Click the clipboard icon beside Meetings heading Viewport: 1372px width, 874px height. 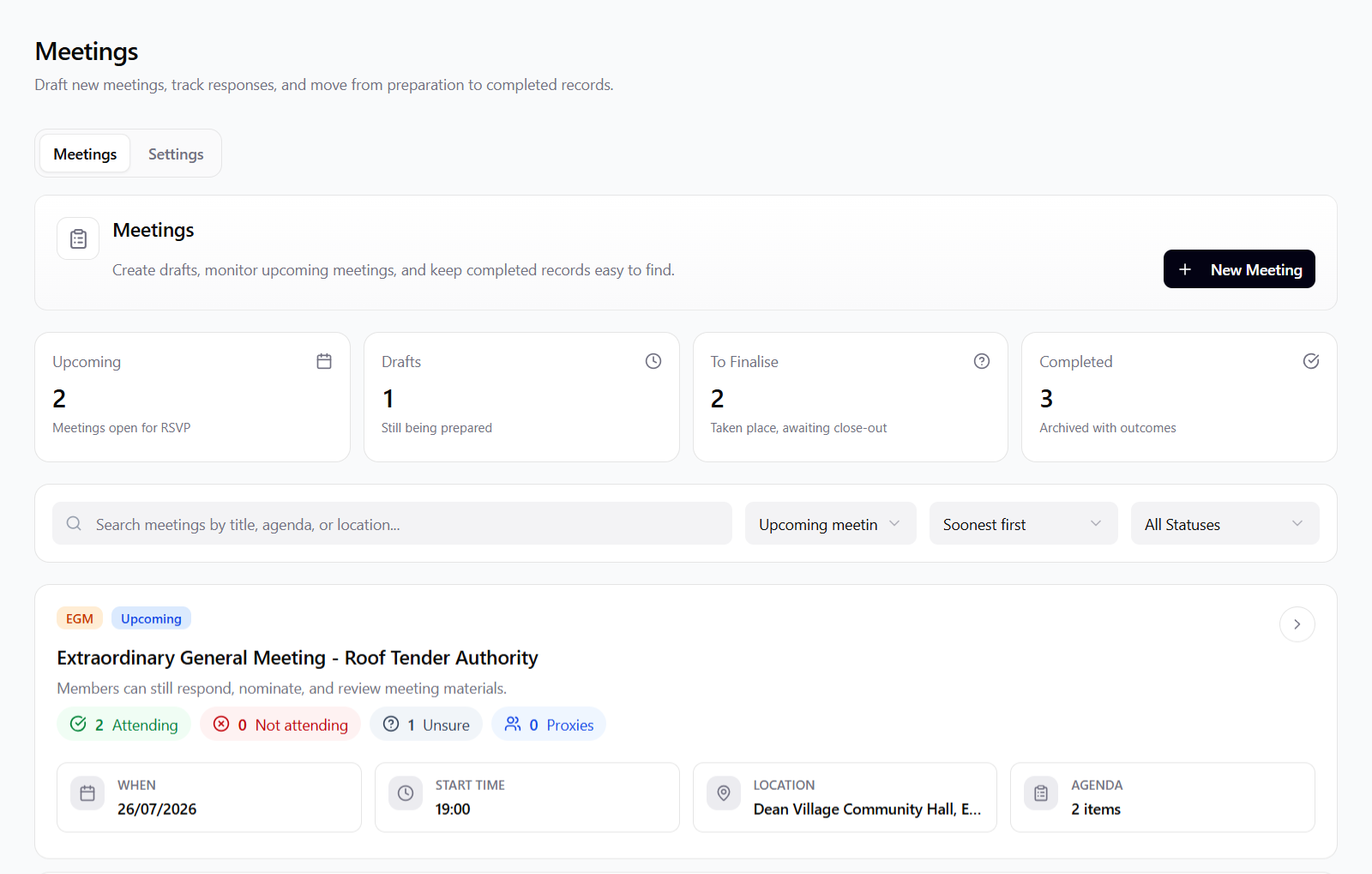78,238
